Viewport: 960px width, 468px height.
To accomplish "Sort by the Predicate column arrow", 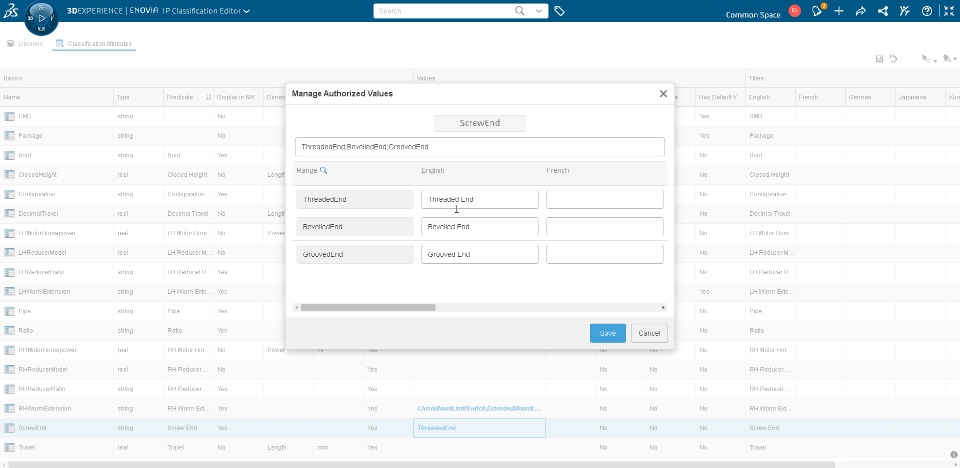I will (208, 97).
